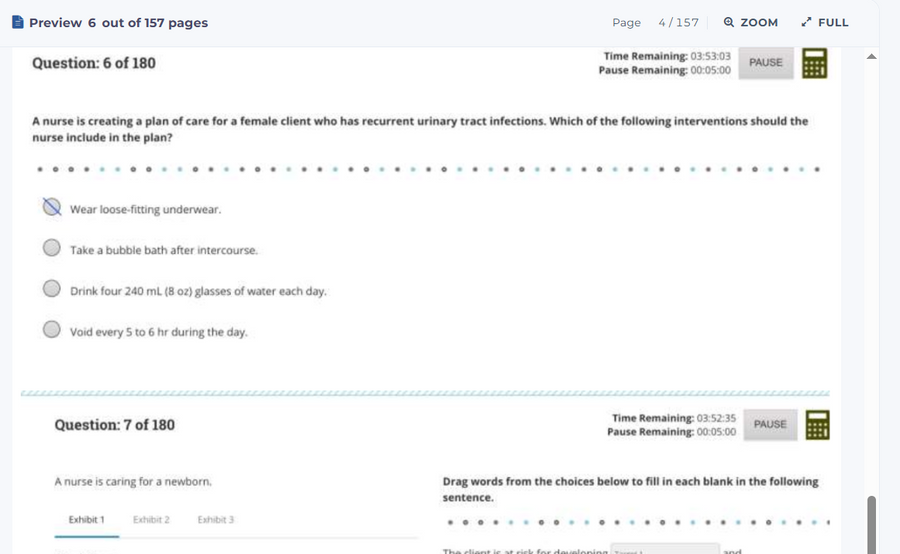Click Time Remaining 03:53:03 text
The image size is (900, 554).
667,56
